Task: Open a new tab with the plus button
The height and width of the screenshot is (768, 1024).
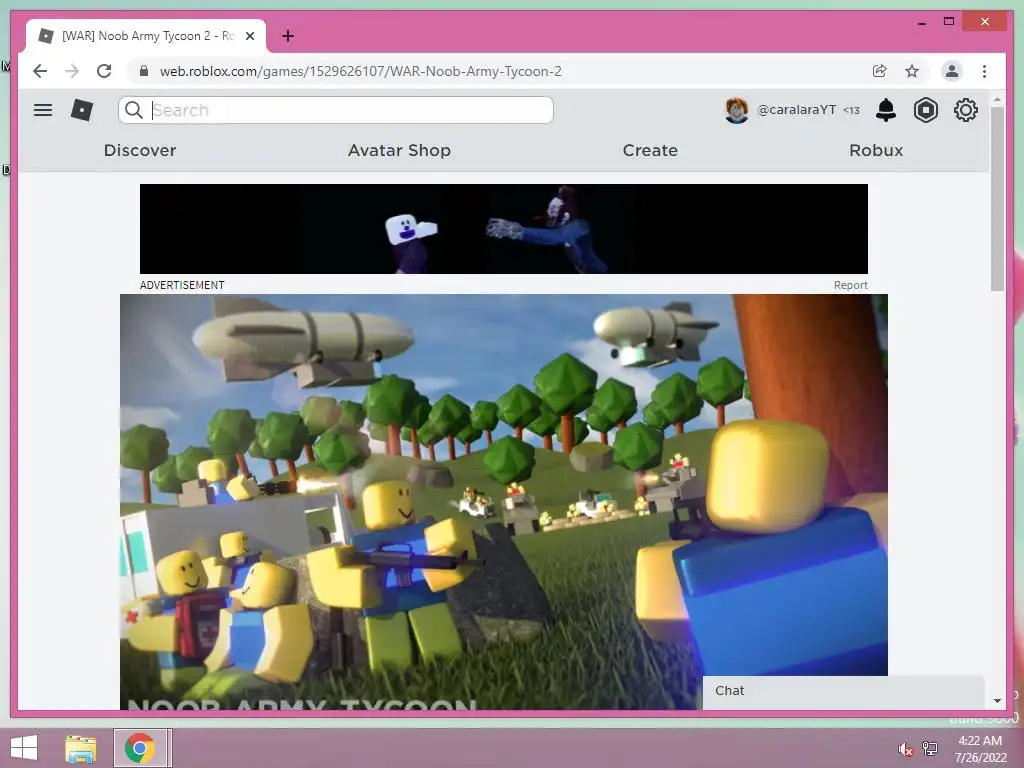Action: 288,36
